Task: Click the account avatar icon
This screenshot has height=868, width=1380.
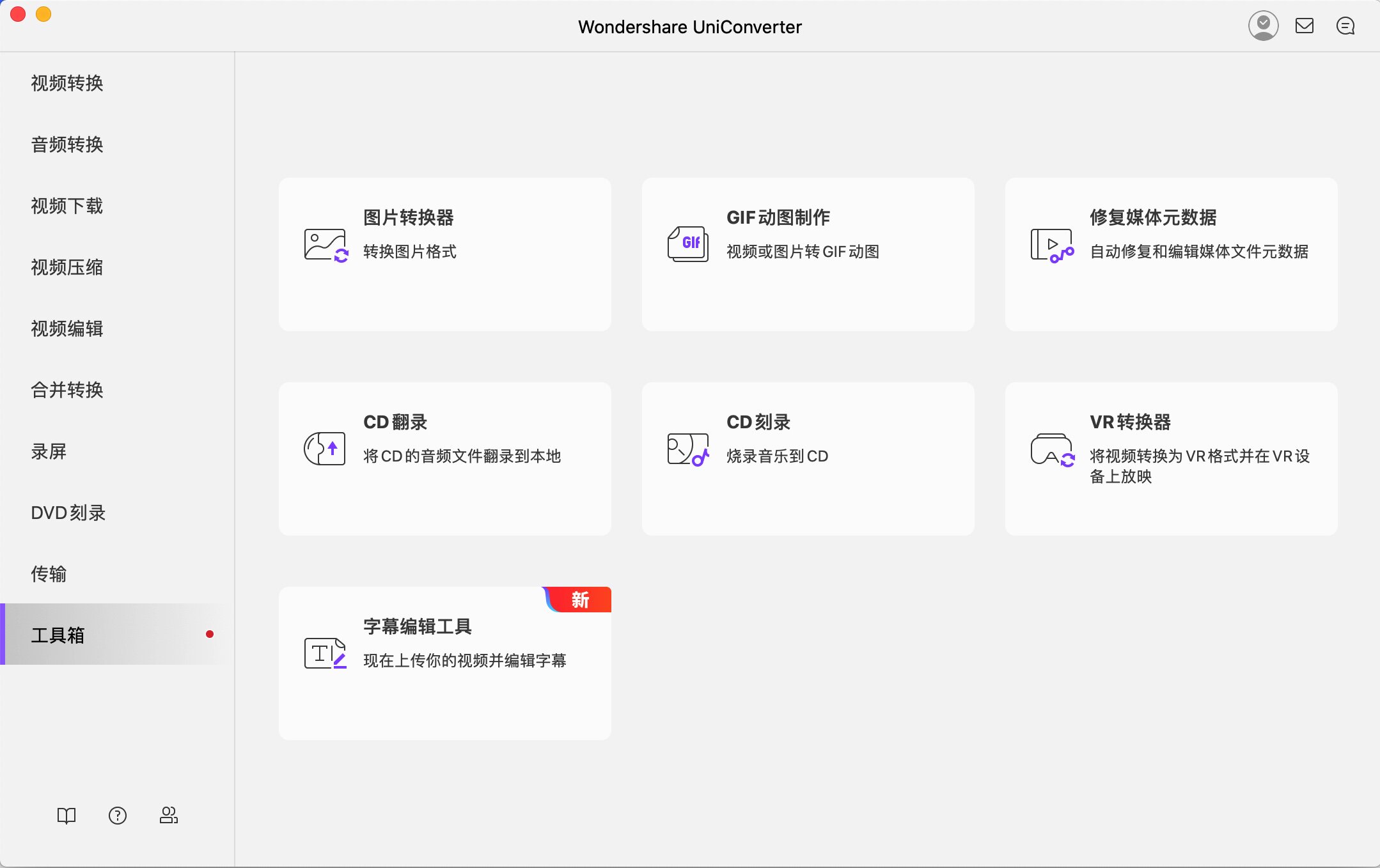Action: click(x=1264, y=25)
